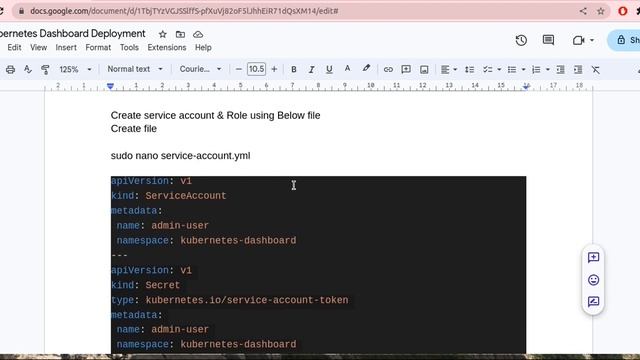Screen dimensions: 640x360
Task: Click text 'sudo nano service-account.yml'
Action: pos(180,156)
